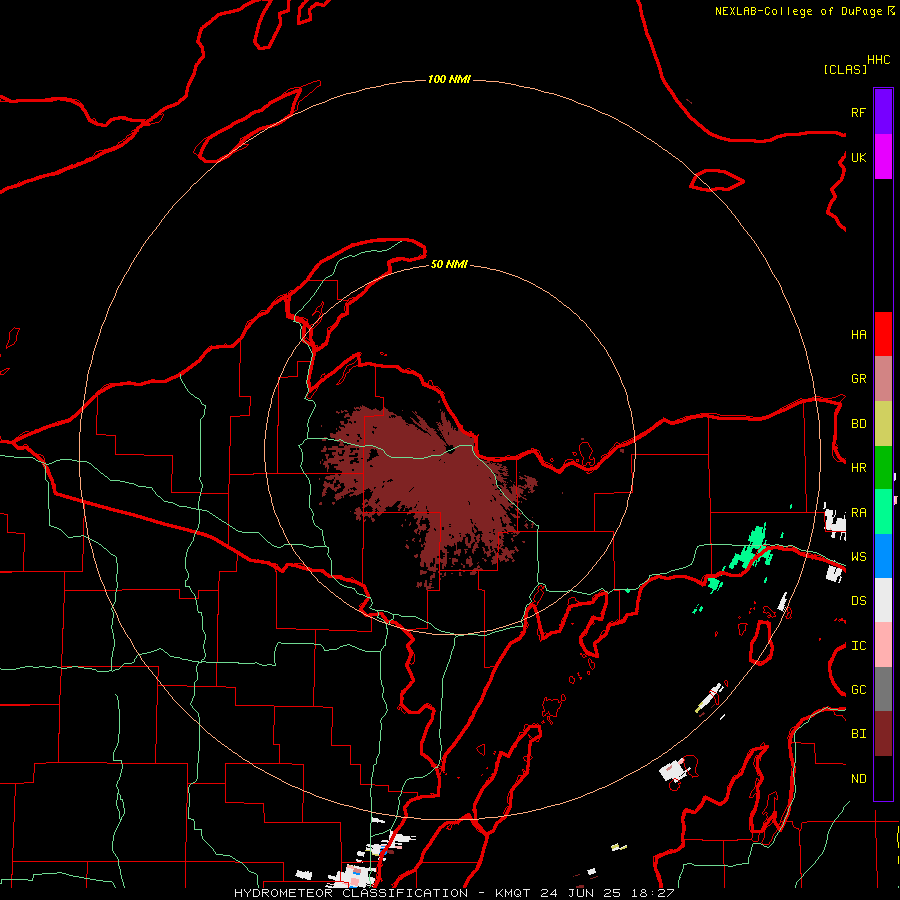Viewport: 900px width, 900px height.
Task: Click the purple RF color swatch in legend
Action: coord(883,112)
